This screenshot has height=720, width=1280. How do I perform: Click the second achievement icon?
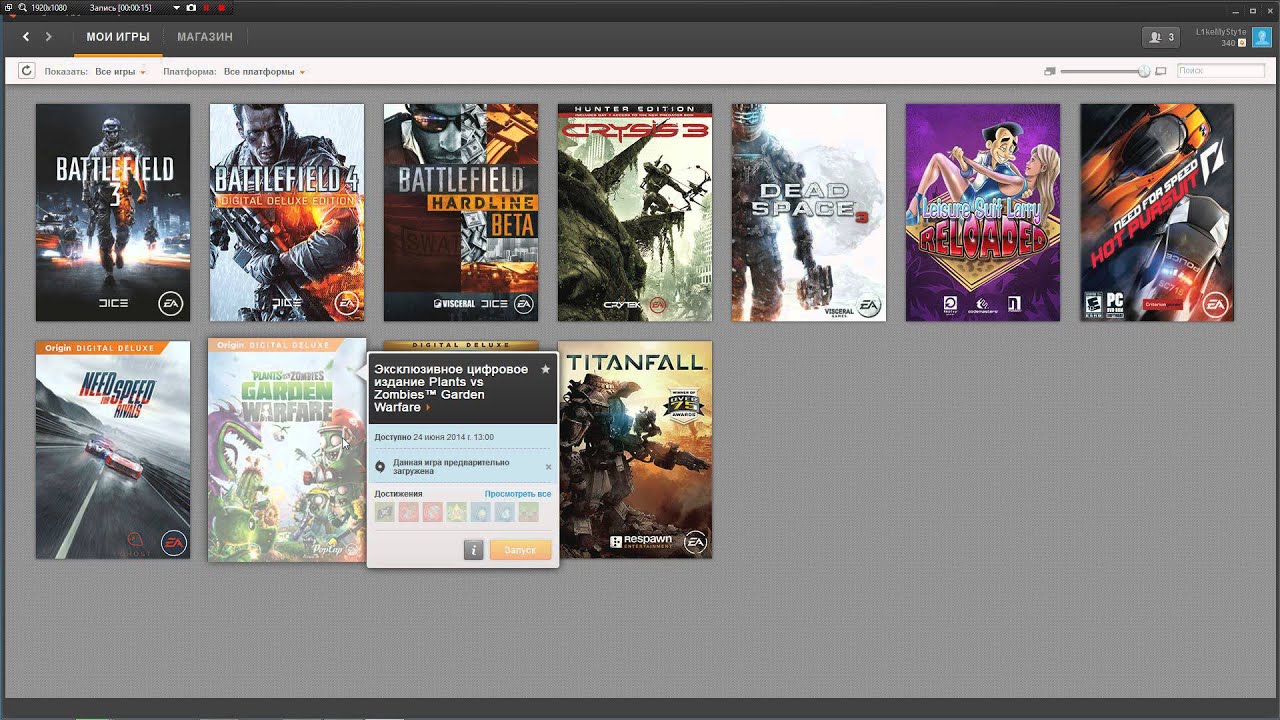(408, 512)
